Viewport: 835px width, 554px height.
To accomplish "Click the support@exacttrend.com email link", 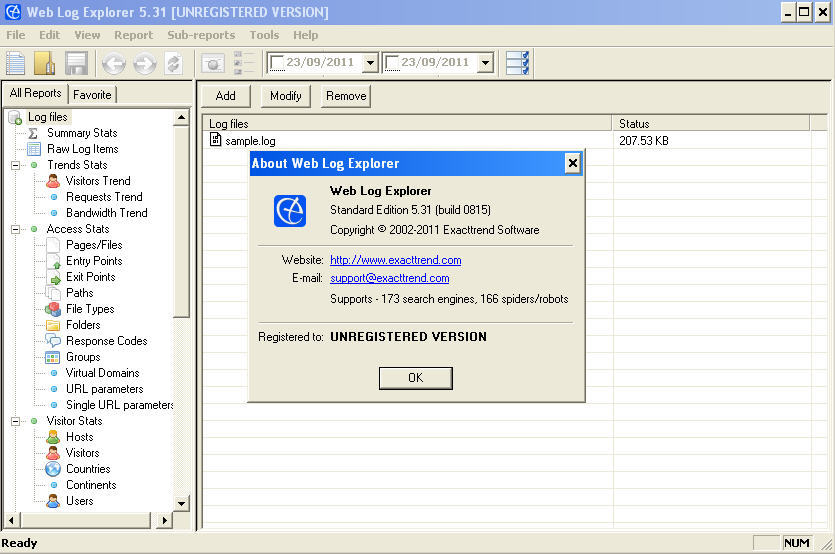I will click(389, 278).
